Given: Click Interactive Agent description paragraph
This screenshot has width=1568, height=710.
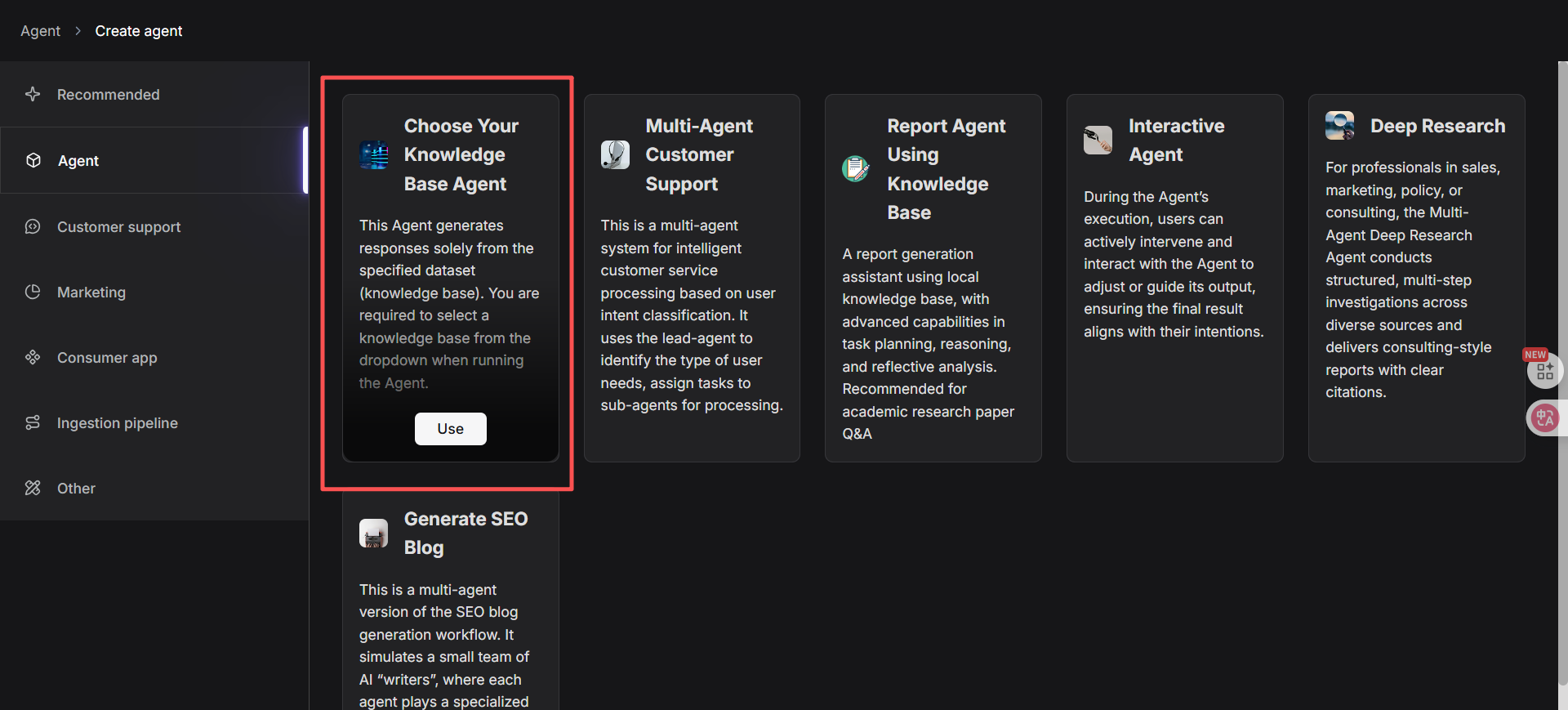Looking at the screenshot, I should (1174, 264).
